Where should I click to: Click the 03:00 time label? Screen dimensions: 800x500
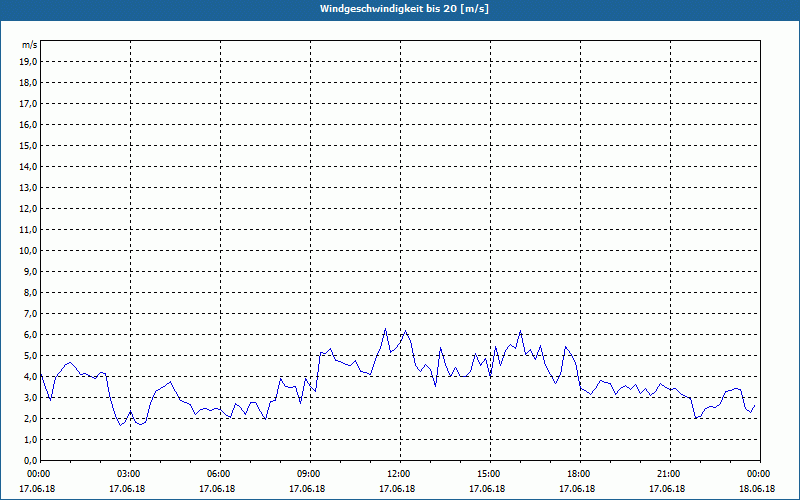point(130,474)
